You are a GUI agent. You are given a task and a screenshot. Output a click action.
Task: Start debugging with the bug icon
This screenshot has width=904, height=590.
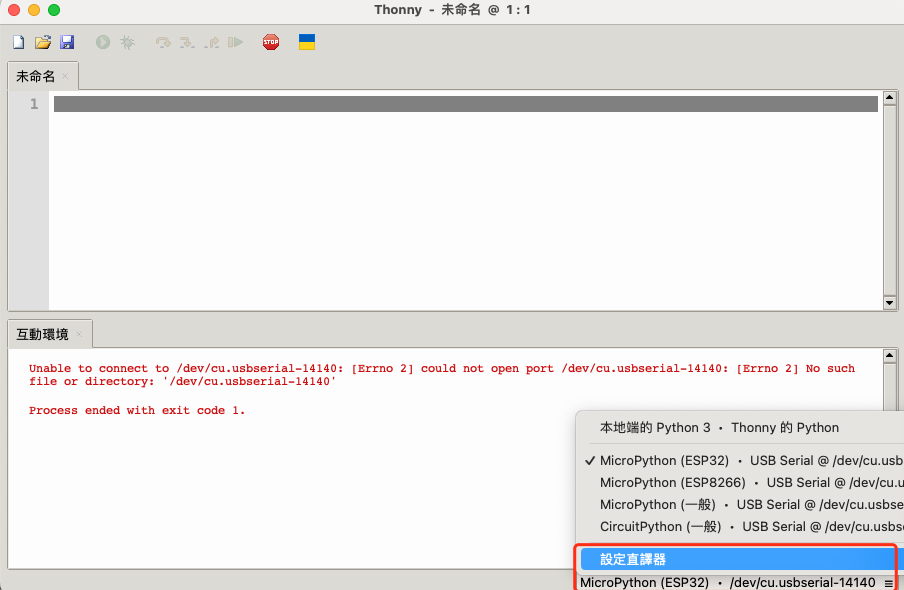point(127,42)
